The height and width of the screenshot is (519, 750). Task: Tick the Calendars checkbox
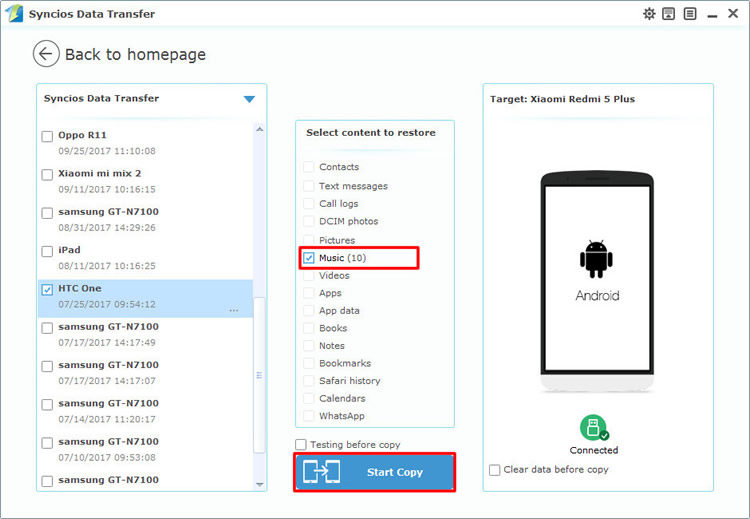pos(309,398)
